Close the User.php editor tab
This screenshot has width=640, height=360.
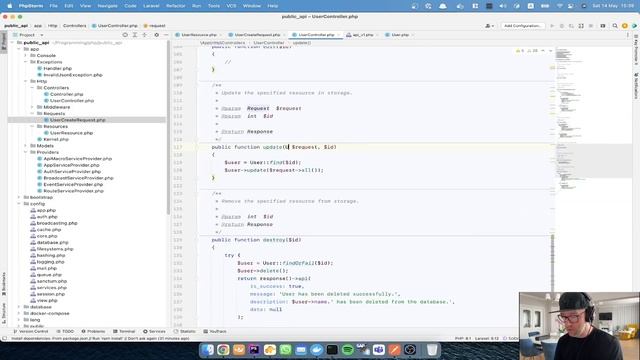413,35
